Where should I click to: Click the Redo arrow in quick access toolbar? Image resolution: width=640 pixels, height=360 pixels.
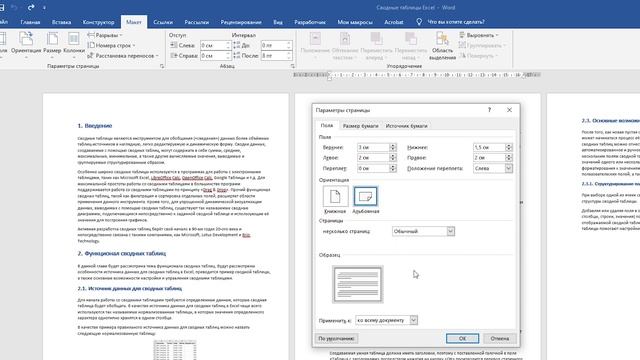click(x=31, y=7)
